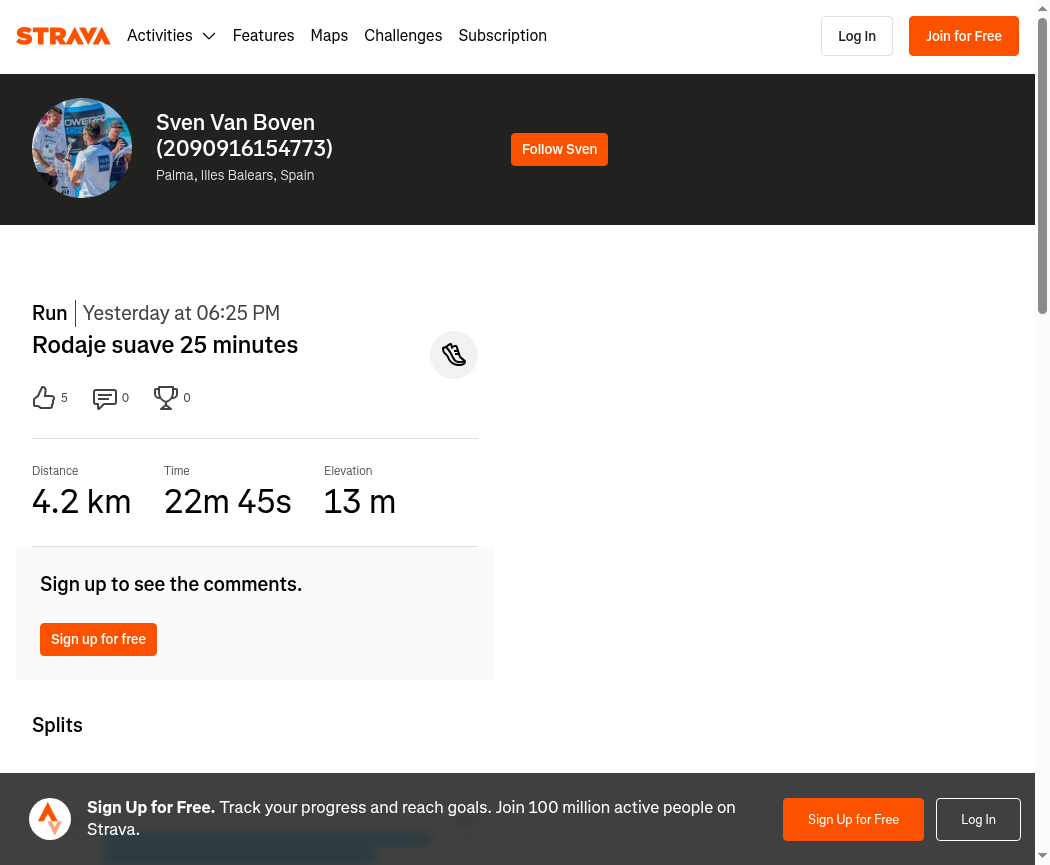Click the page vertical scrollbar thumb
This screenshot has height=865, width=1050.
tap(1043, 165)
